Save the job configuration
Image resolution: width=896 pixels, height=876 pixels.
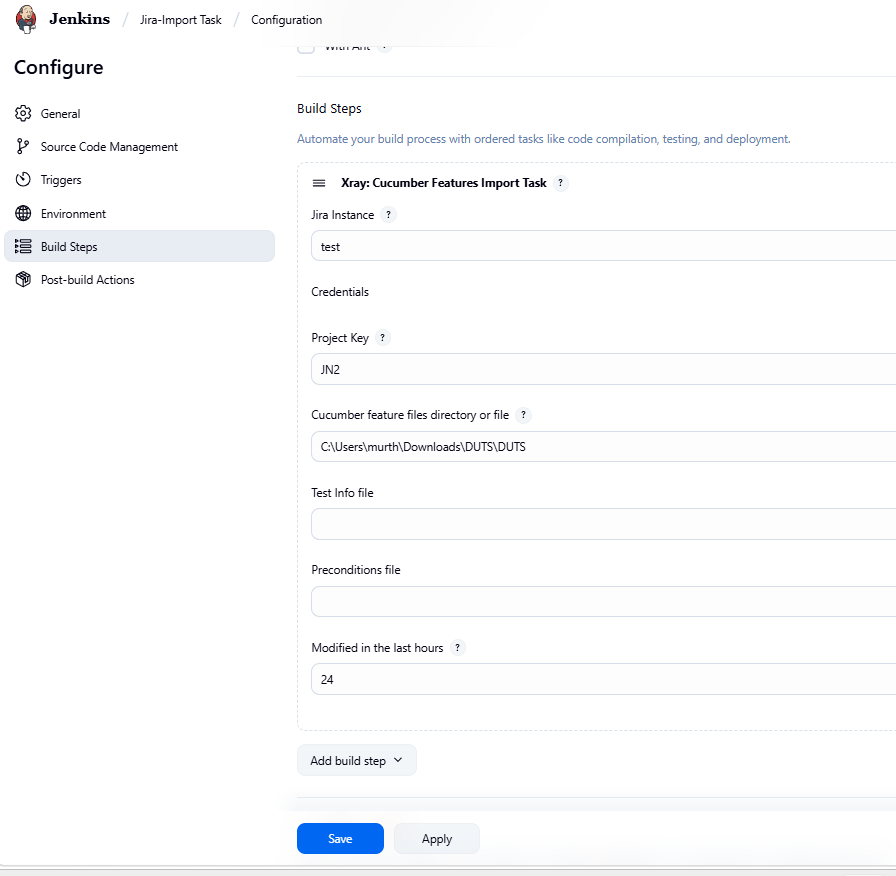(340, 838)
